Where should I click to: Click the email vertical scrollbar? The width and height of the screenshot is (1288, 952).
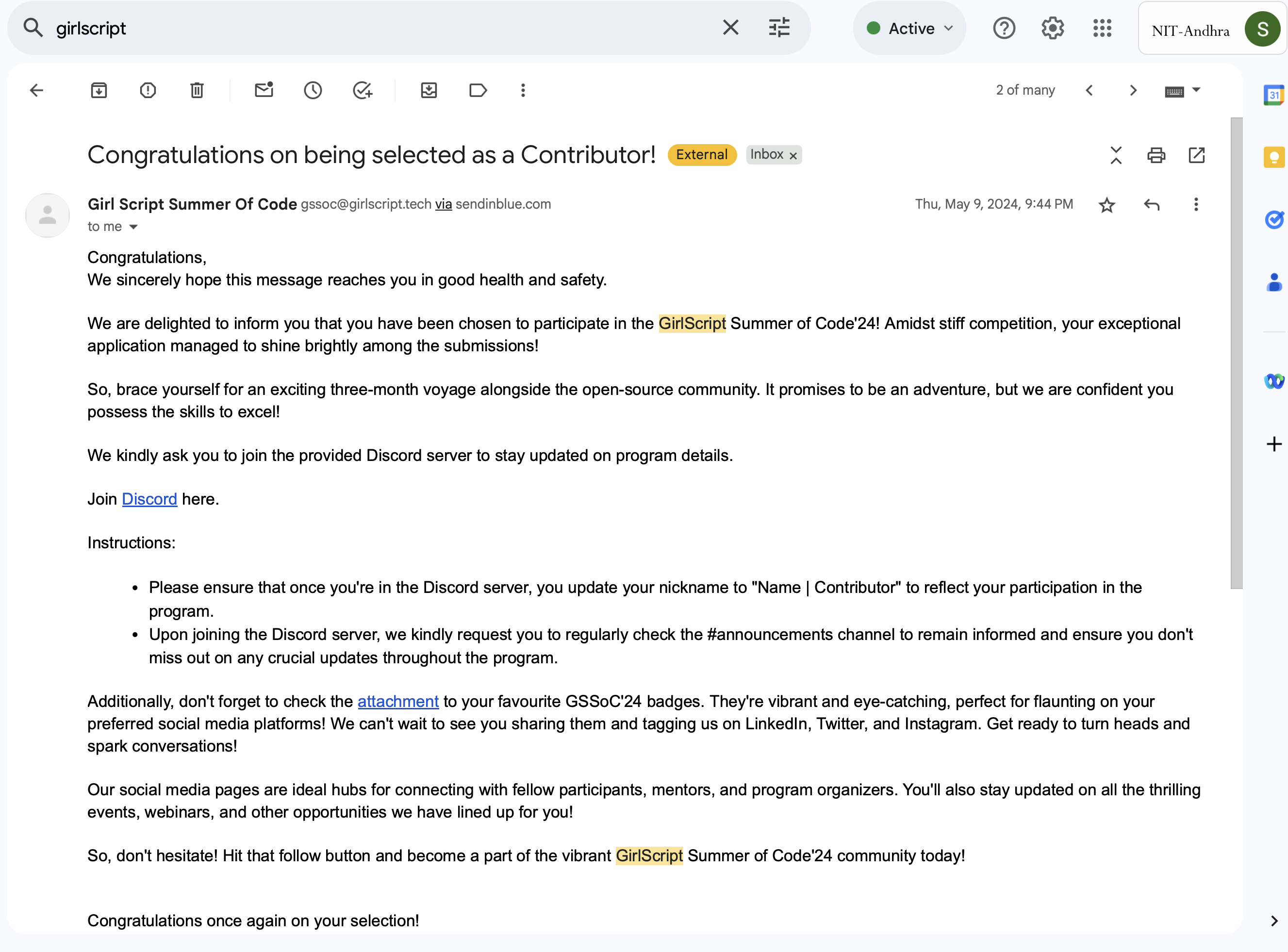1236,353
